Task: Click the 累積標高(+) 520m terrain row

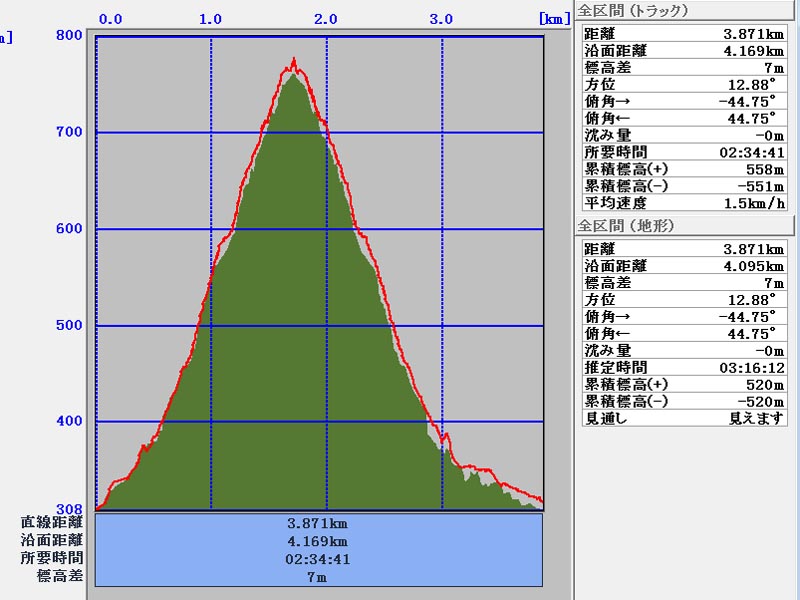Action: [x=683, y=385]
